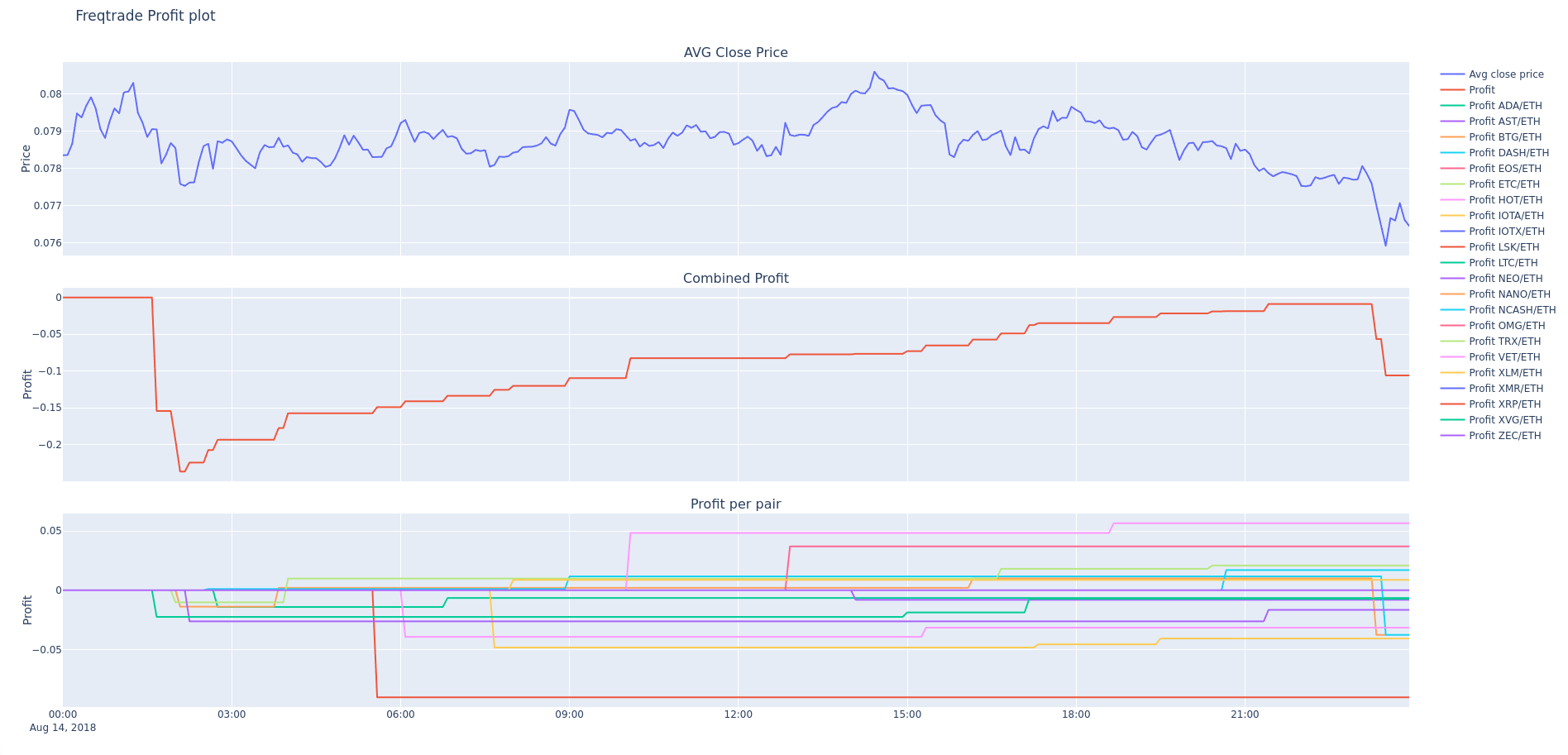
Task: Click the Combined Profit subplot title
Action: (735, 279)
